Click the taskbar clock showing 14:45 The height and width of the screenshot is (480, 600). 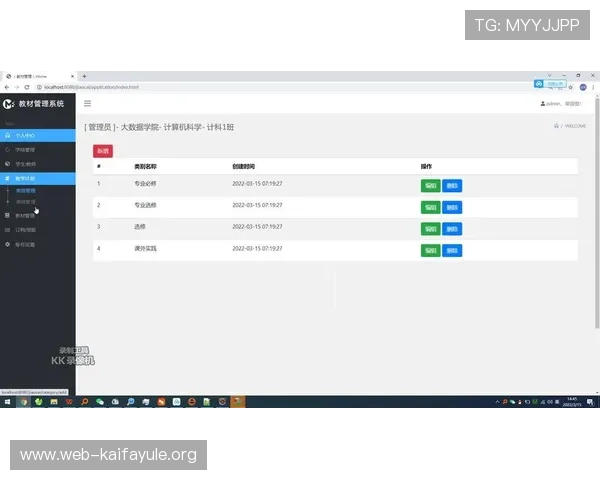572,402
